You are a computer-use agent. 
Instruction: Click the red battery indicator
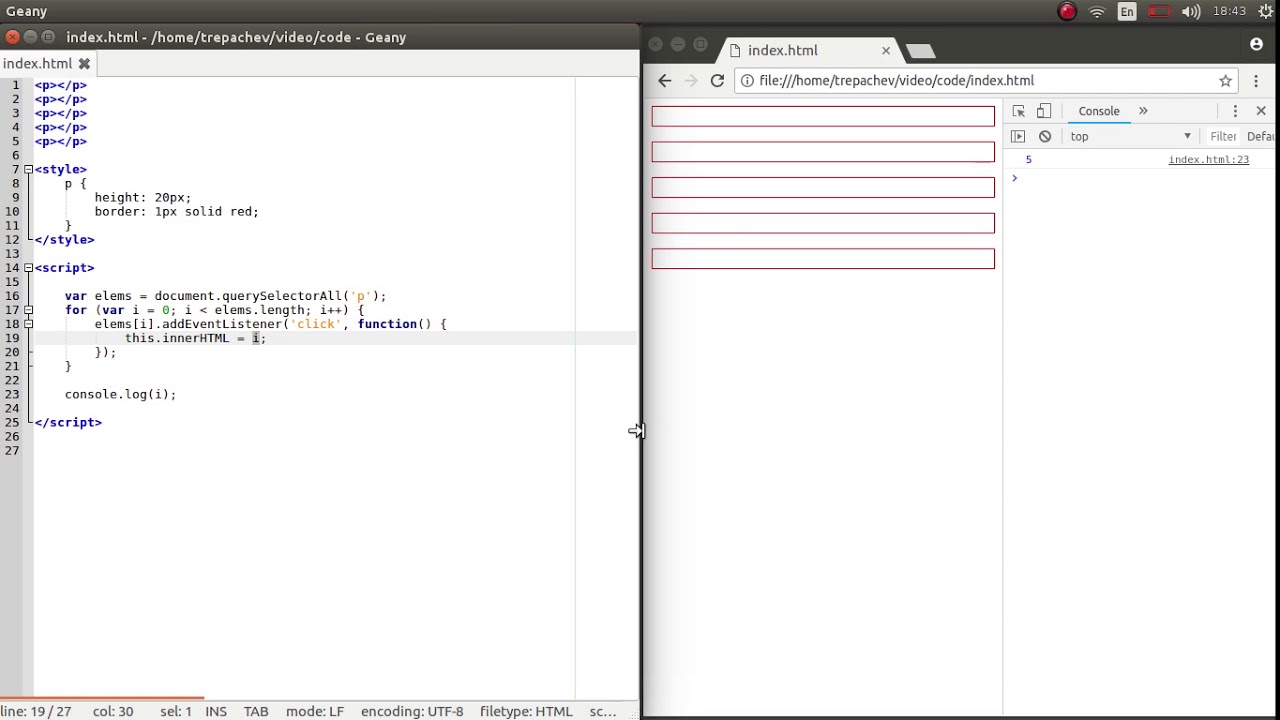[1159, 12]
